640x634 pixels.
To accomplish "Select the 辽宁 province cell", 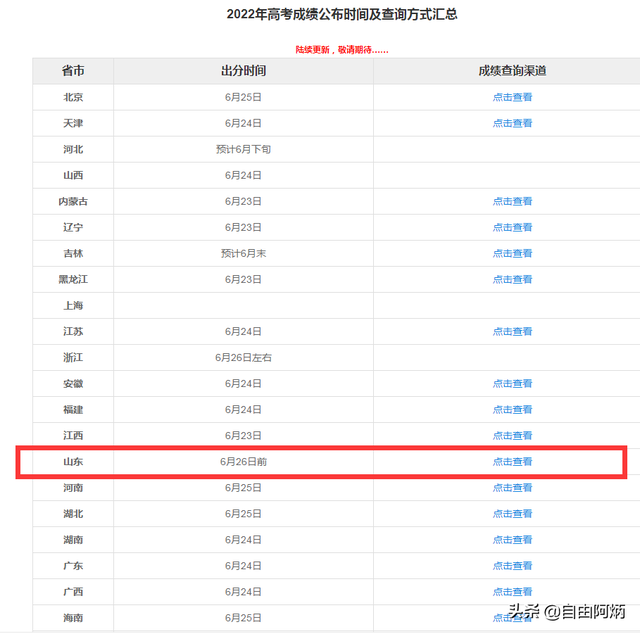I will click(x=73, y=227).
